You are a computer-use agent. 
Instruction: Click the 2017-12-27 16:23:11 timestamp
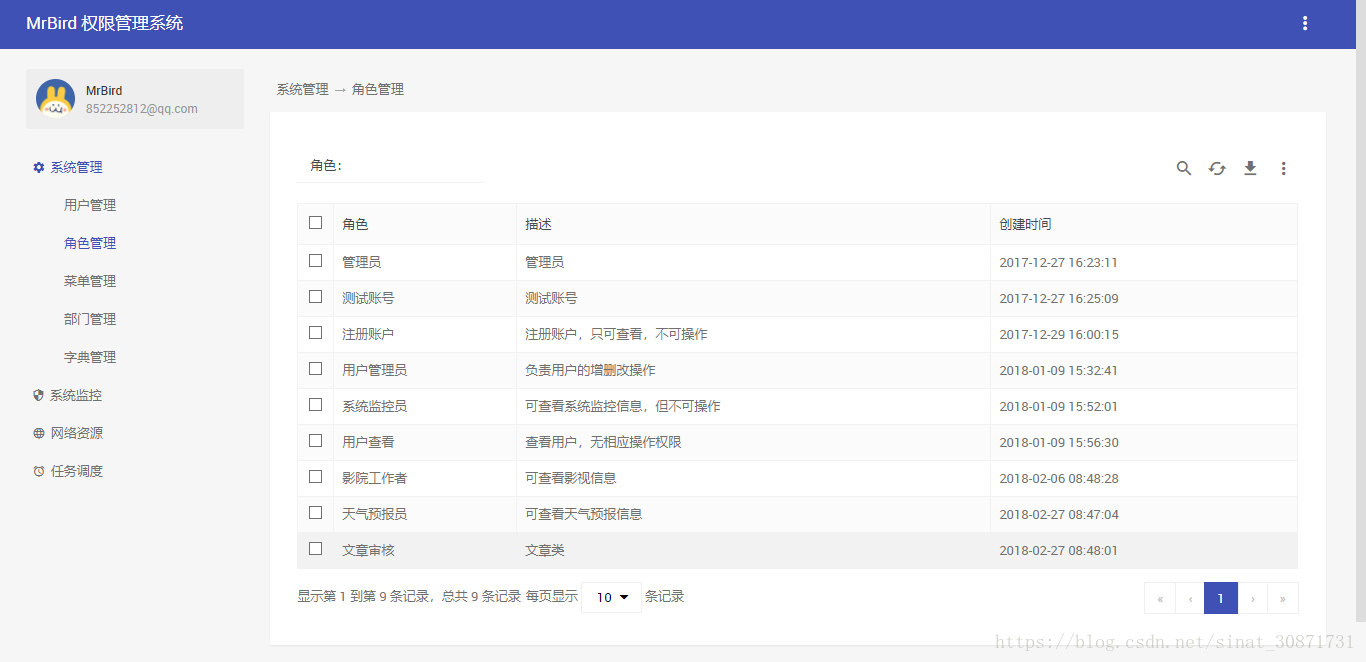[1059, 262]
